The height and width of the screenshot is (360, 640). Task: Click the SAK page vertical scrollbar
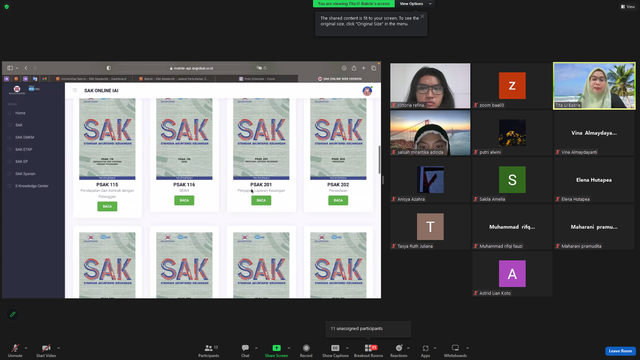[380, 159]
